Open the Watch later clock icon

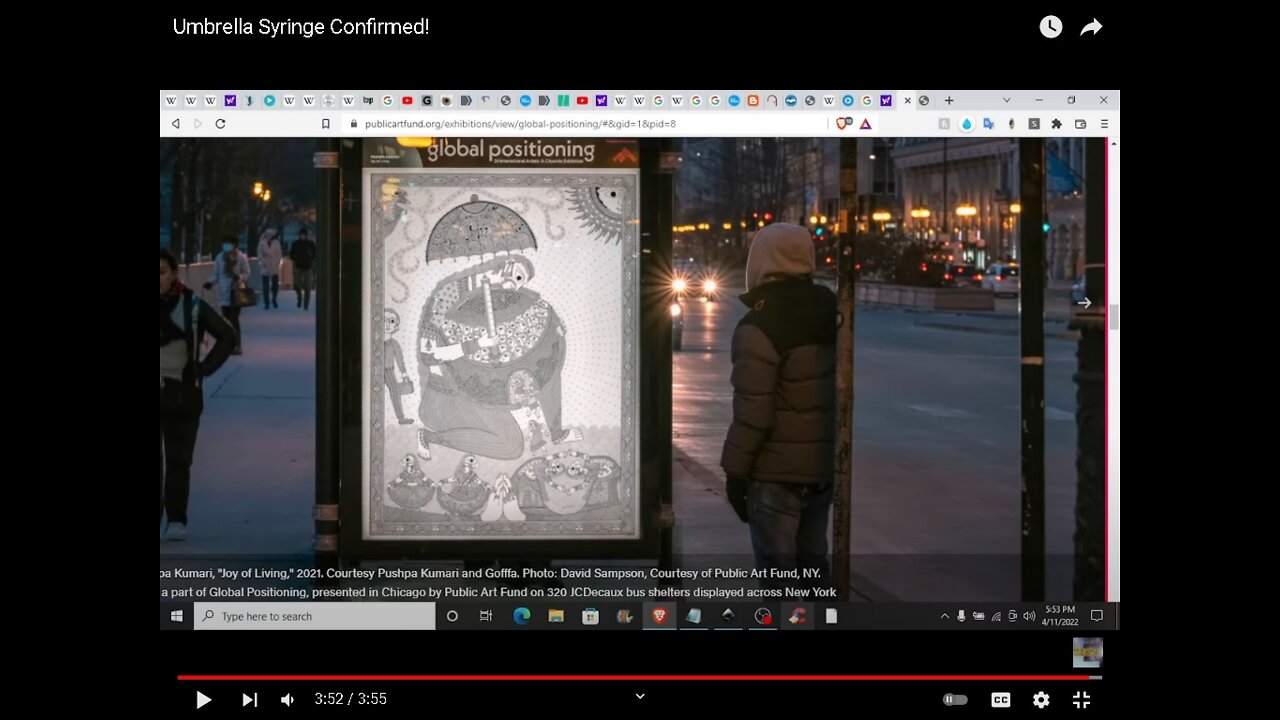pos(1051,27)
